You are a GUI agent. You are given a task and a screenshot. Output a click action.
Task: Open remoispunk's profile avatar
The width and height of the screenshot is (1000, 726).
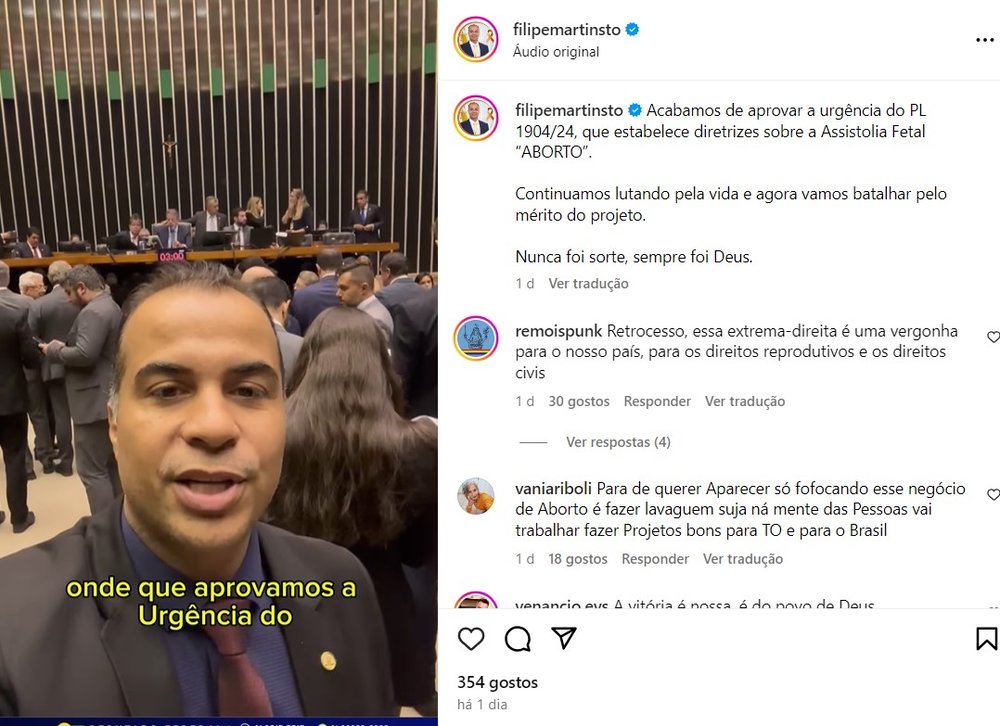476,338
